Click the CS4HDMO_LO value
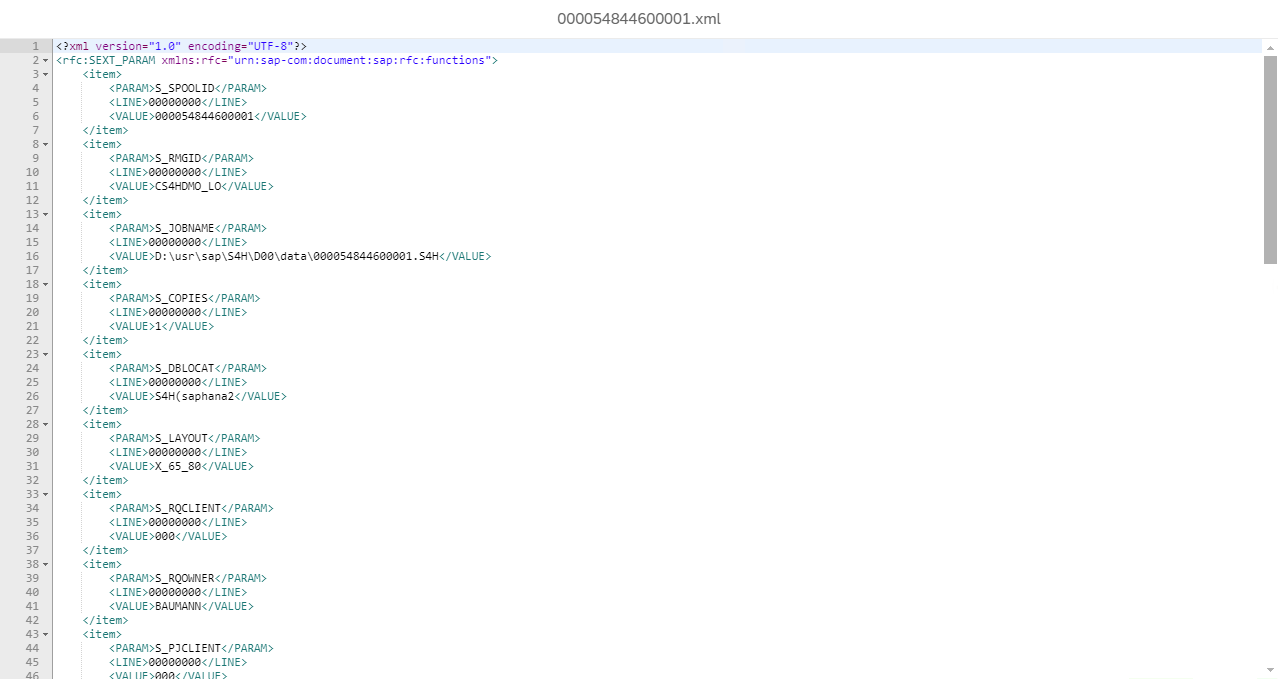1278x679 pixels. pos(188,186)
